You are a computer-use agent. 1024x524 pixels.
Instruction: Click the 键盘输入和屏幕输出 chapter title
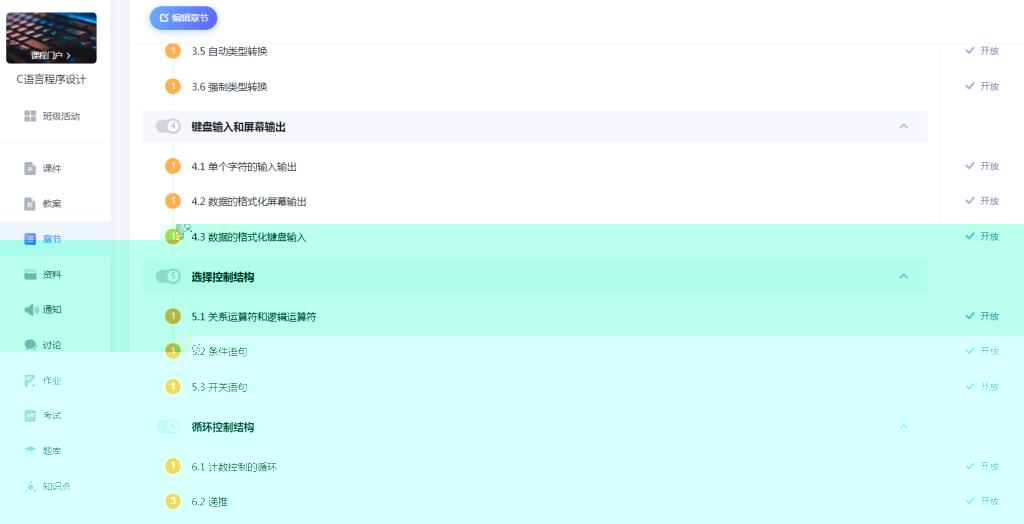point(238,127)
